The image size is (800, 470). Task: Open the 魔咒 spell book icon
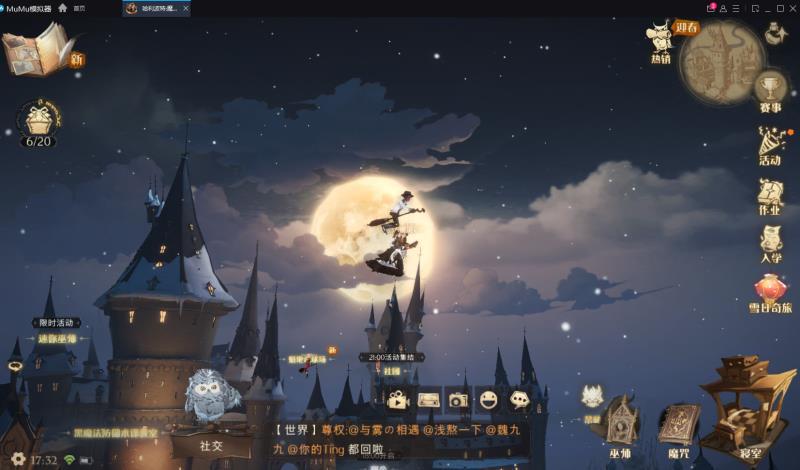pos(679,431)
